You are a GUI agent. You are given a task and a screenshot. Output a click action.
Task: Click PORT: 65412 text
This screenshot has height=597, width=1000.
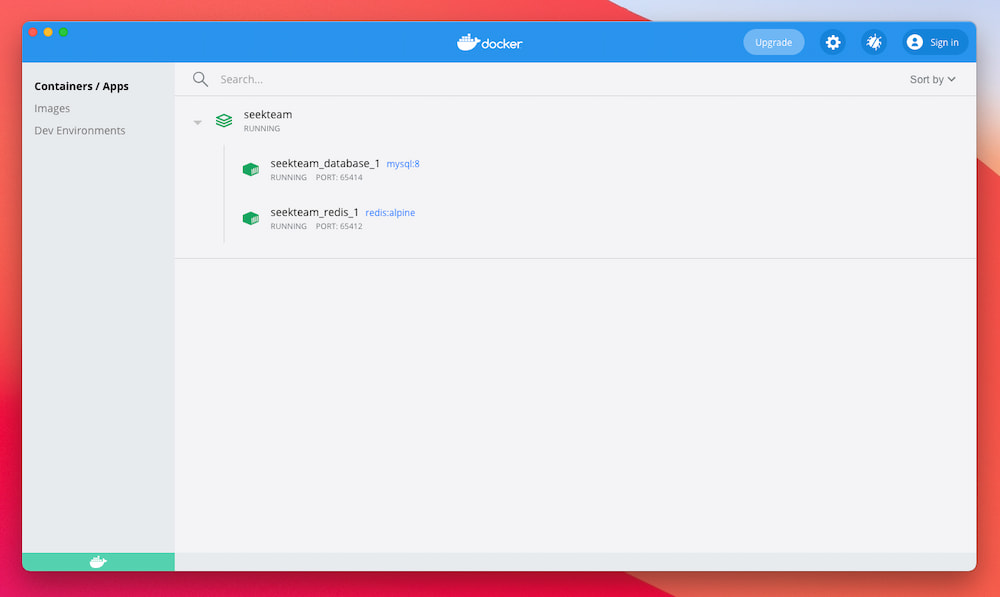click(x=339, y=226)
